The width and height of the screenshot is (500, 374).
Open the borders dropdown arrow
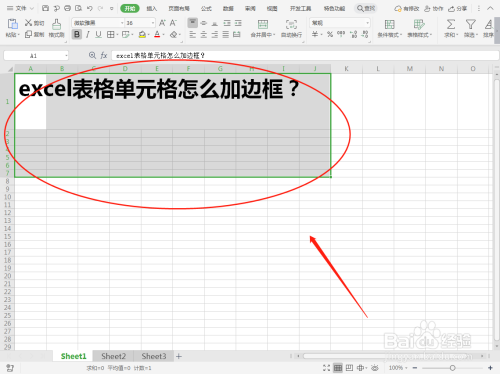(117, 34)
